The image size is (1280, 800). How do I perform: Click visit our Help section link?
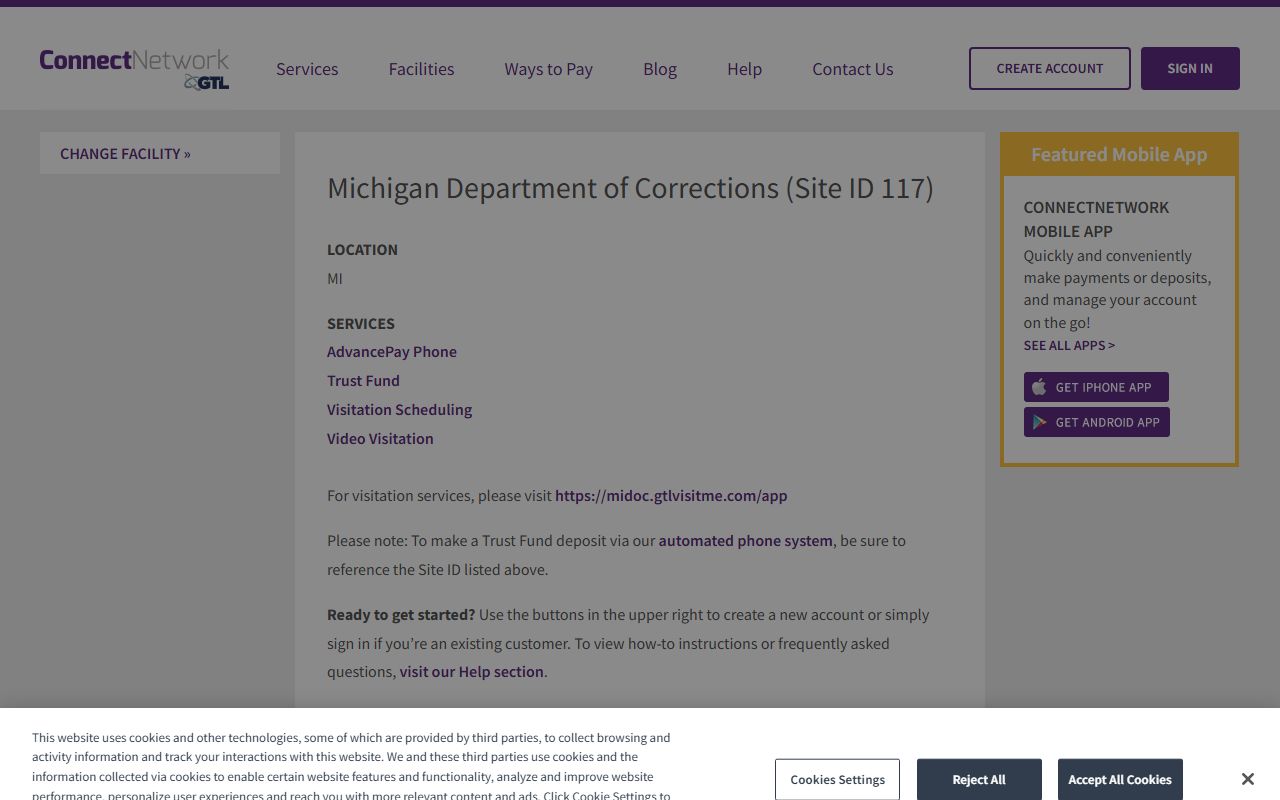click(x=472, y=671)
